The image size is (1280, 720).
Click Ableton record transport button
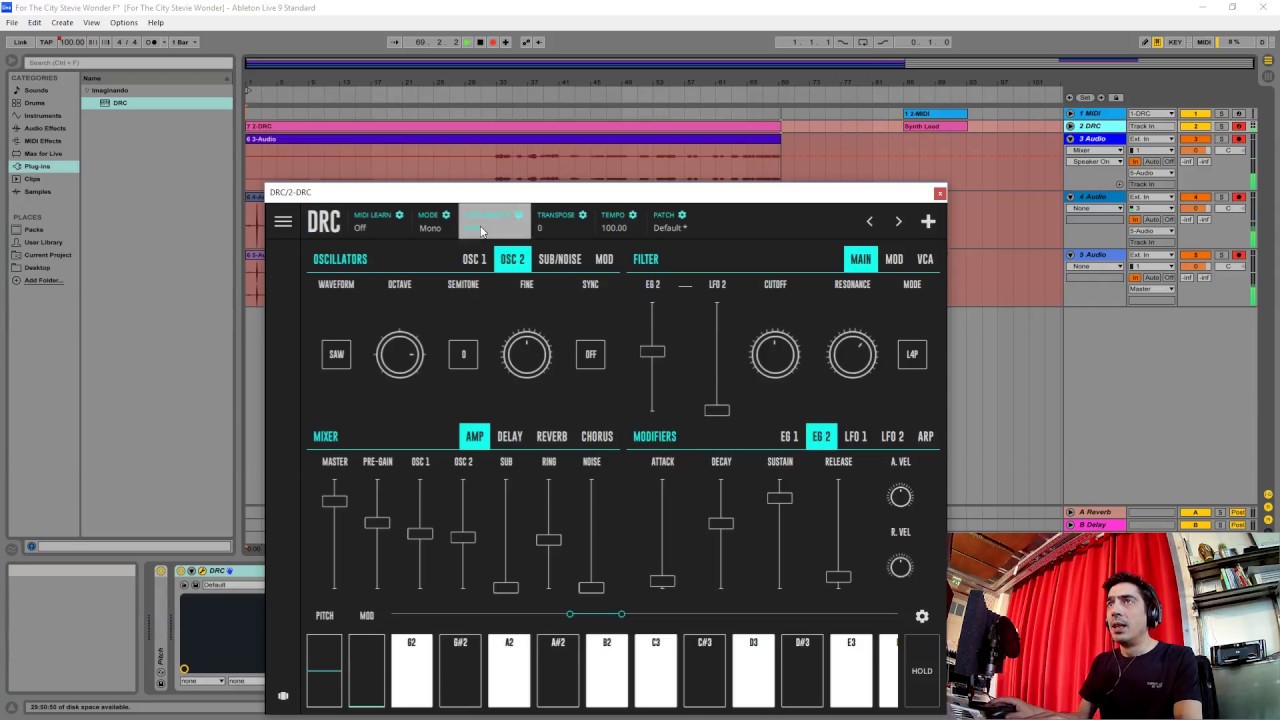click(493, 42)
